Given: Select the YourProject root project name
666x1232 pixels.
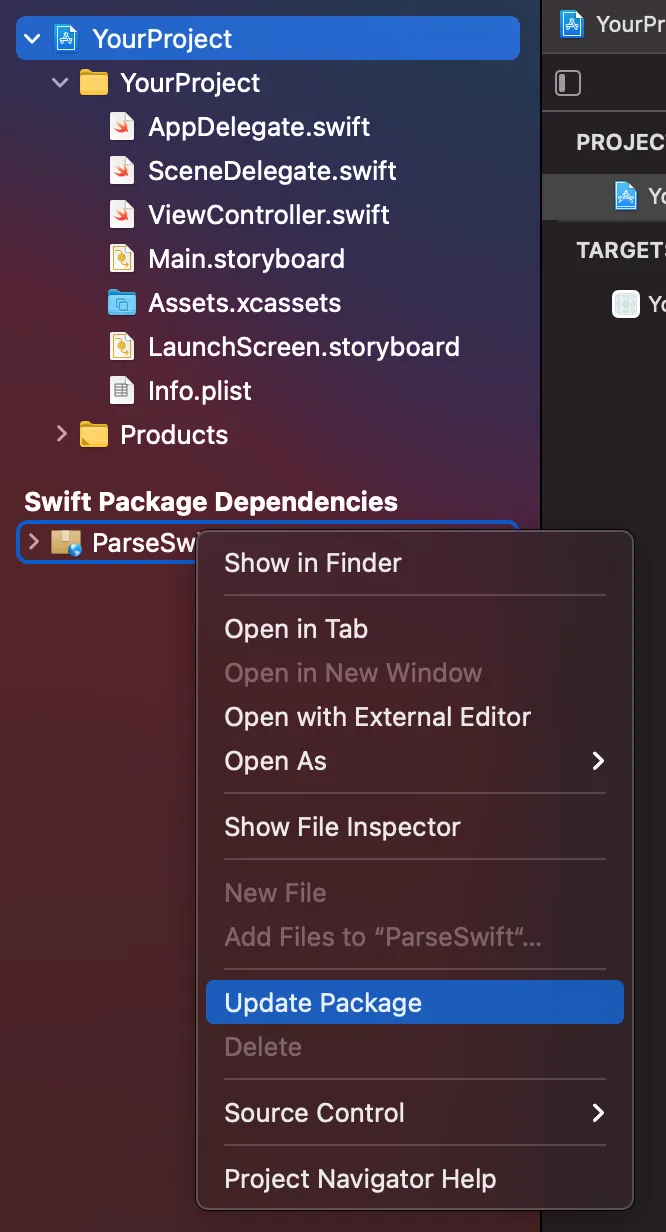Looking at the screenshot, I should click(162, 39).
